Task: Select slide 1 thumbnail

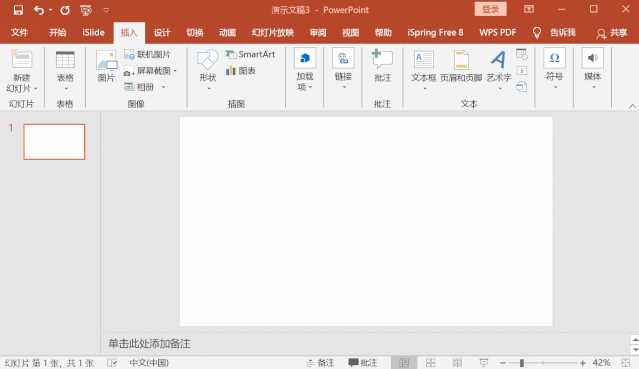Action: (54, 142)
